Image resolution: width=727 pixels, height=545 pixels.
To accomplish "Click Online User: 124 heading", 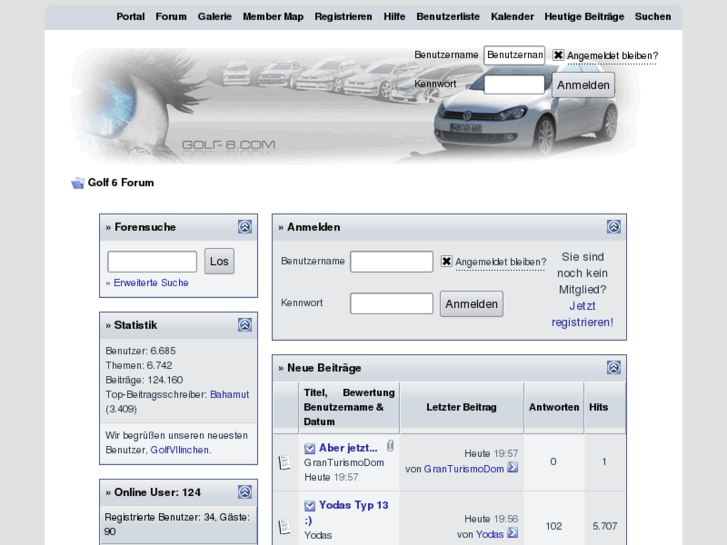I will 158,493.
